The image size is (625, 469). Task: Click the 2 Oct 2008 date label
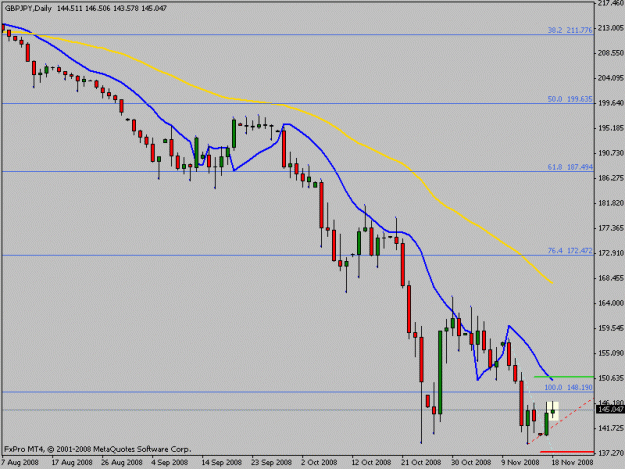pos(319,463)
